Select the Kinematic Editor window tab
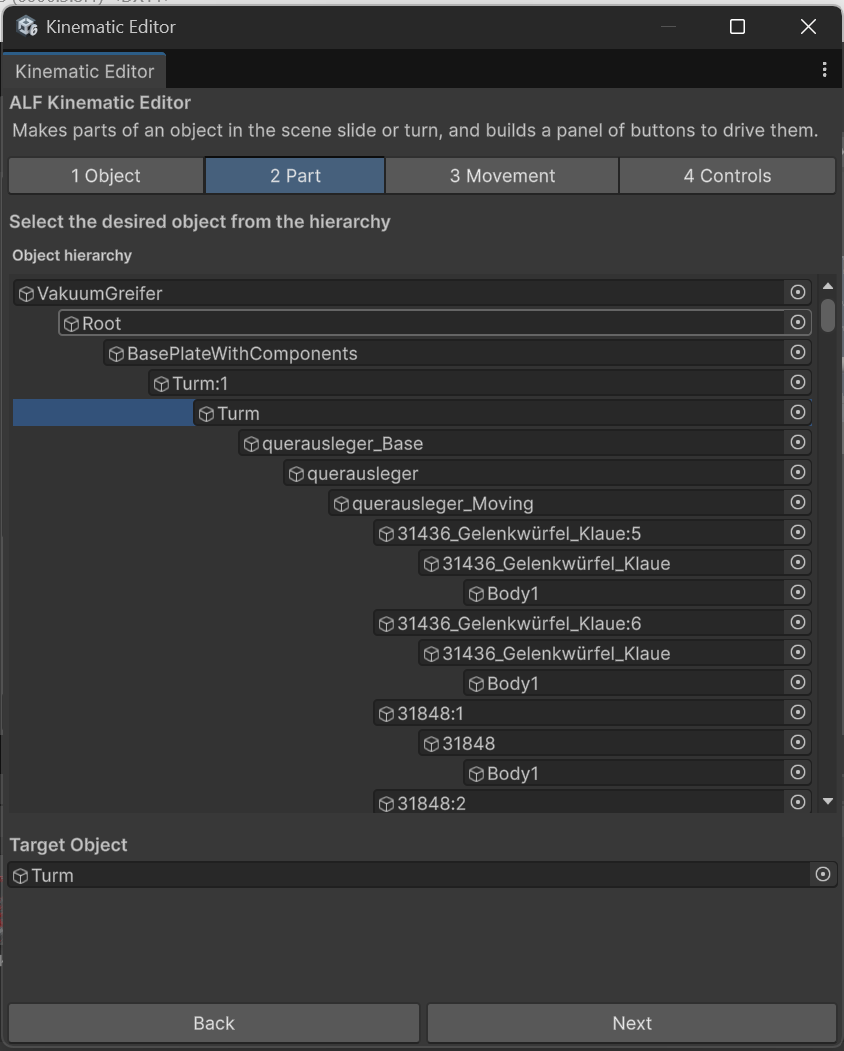 tap(84, 71)
